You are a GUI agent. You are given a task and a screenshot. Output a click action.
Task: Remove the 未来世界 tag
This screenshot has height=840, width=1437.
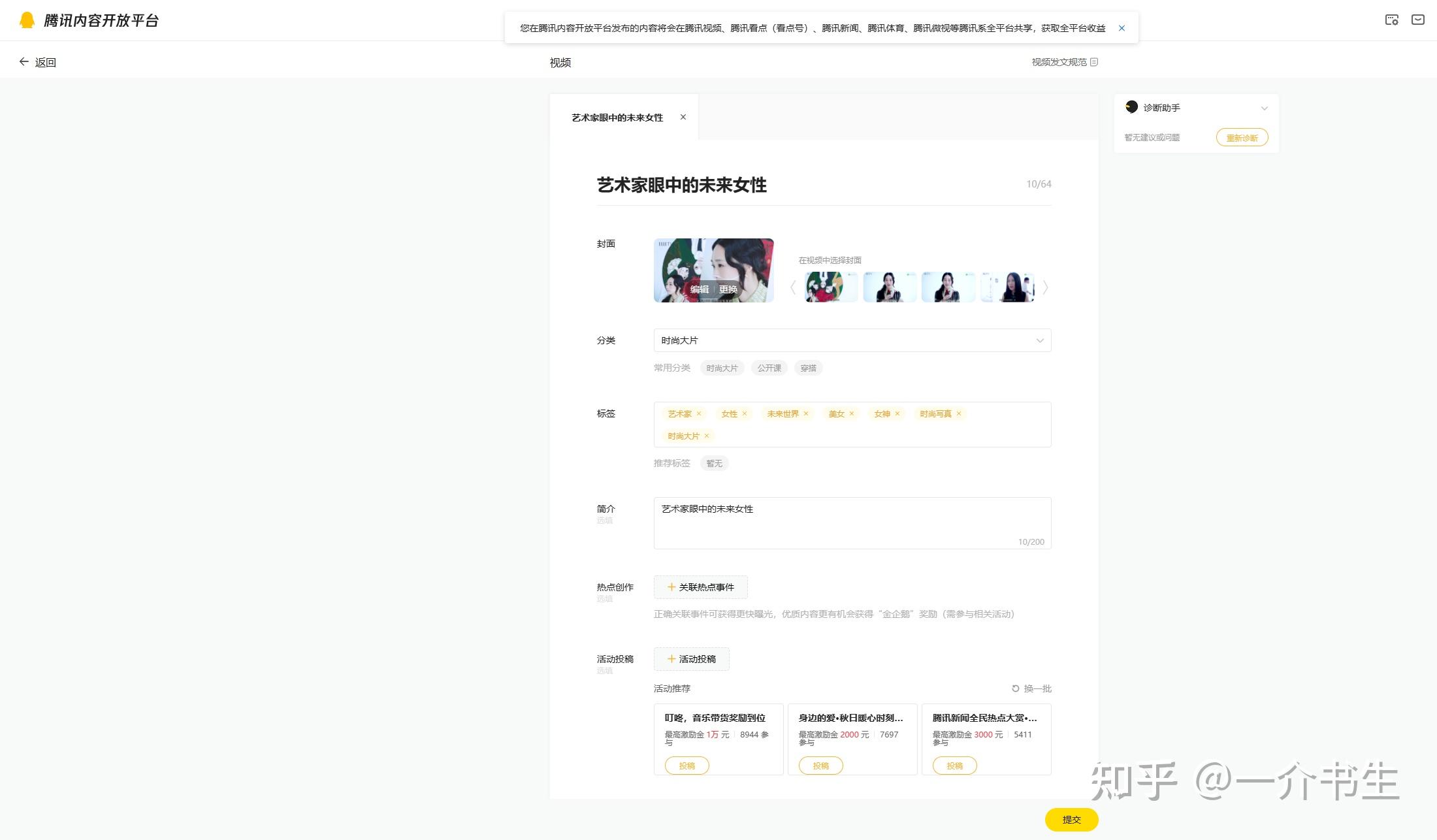click(806, 413)
